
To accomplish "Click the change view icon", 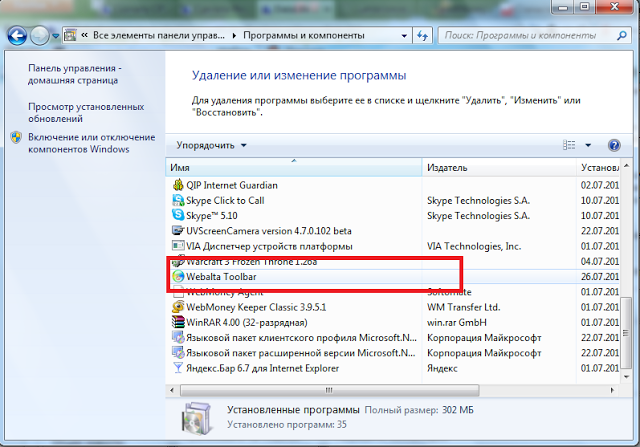I will tap(569, 145).
